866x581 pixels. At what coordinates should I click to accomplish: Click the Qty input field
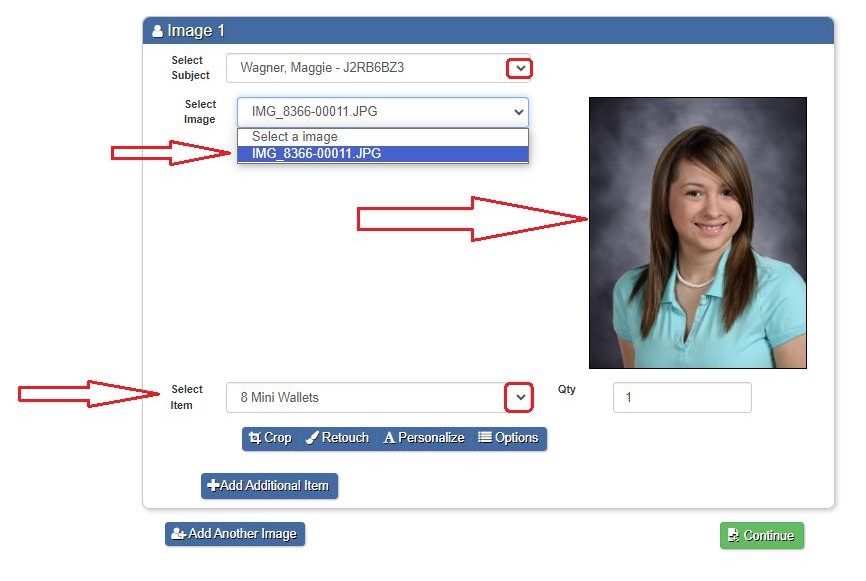(681, 397)
